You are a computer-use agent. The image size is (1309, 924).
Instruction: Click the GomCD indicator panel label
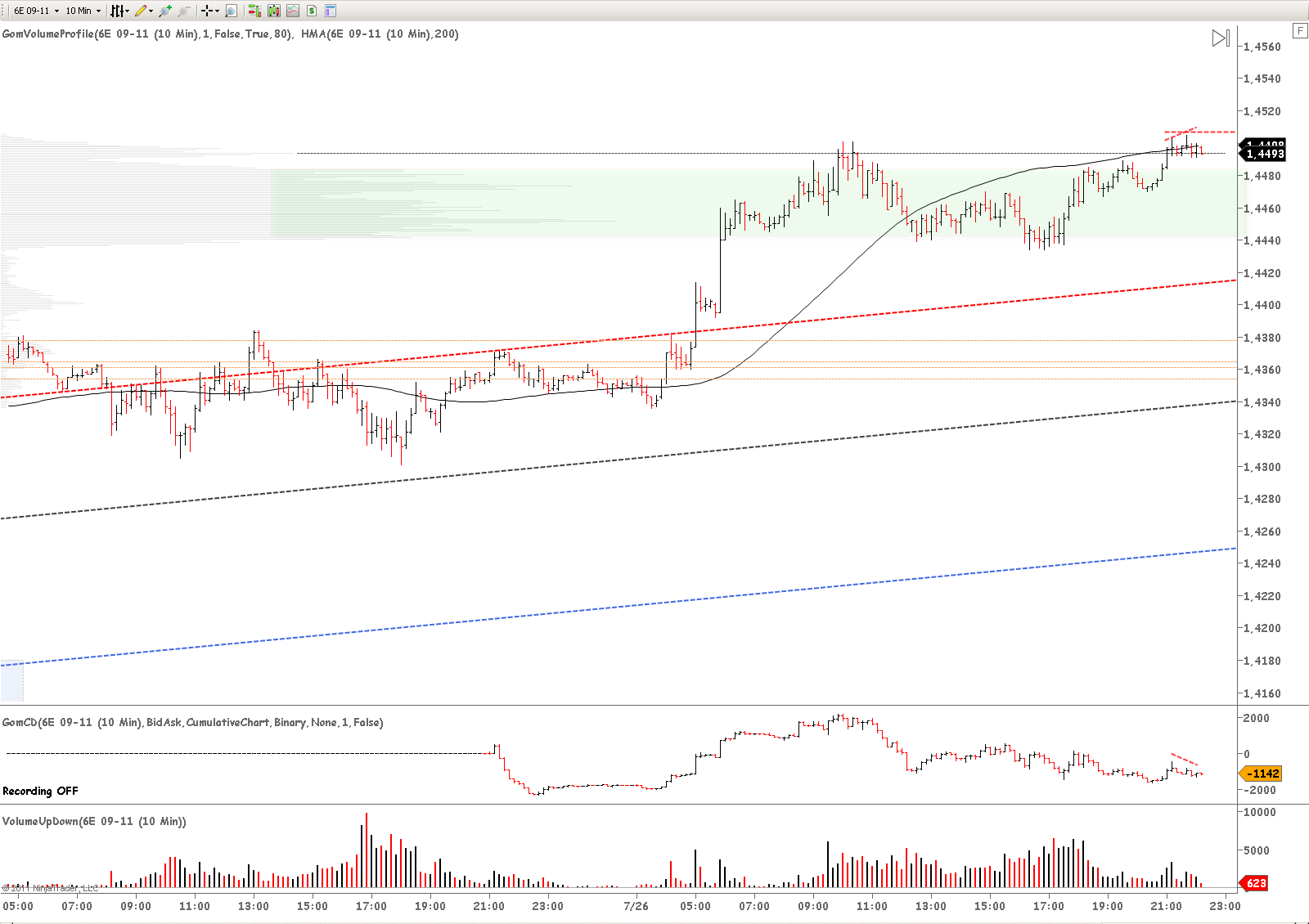[192, 723]
